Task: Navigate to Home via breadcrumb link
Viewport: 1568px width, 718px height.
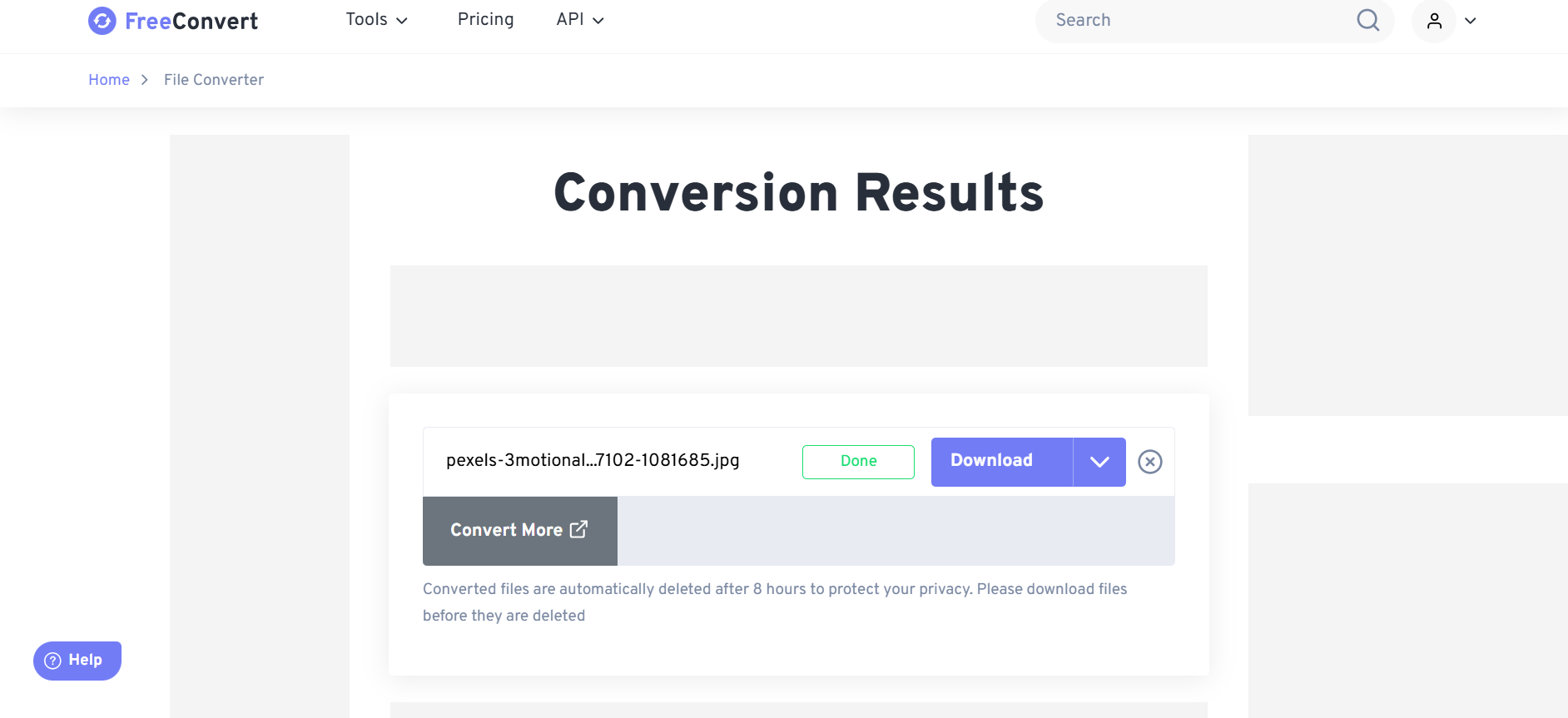Action: (x=108, y=79)
